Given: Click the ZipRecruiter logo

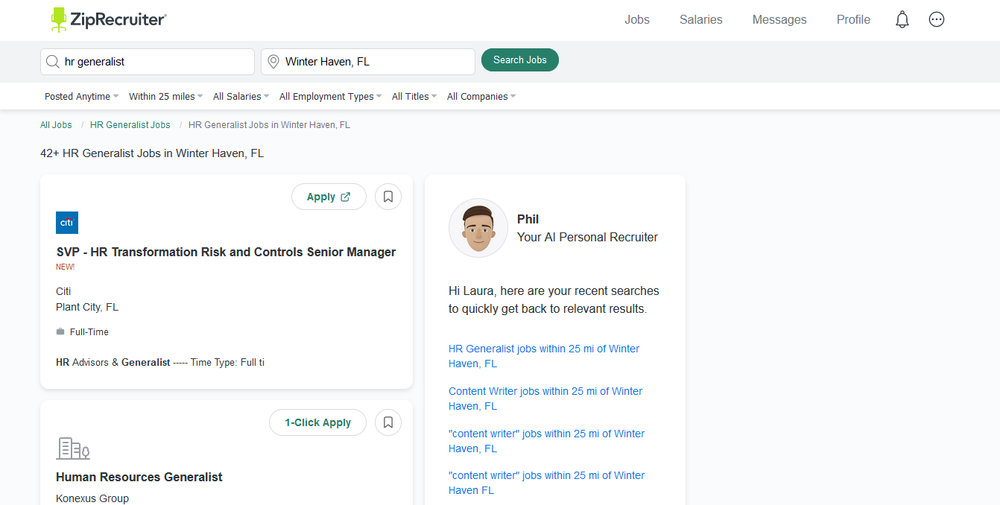Looking at the screenshot, I should coord(109,20).
